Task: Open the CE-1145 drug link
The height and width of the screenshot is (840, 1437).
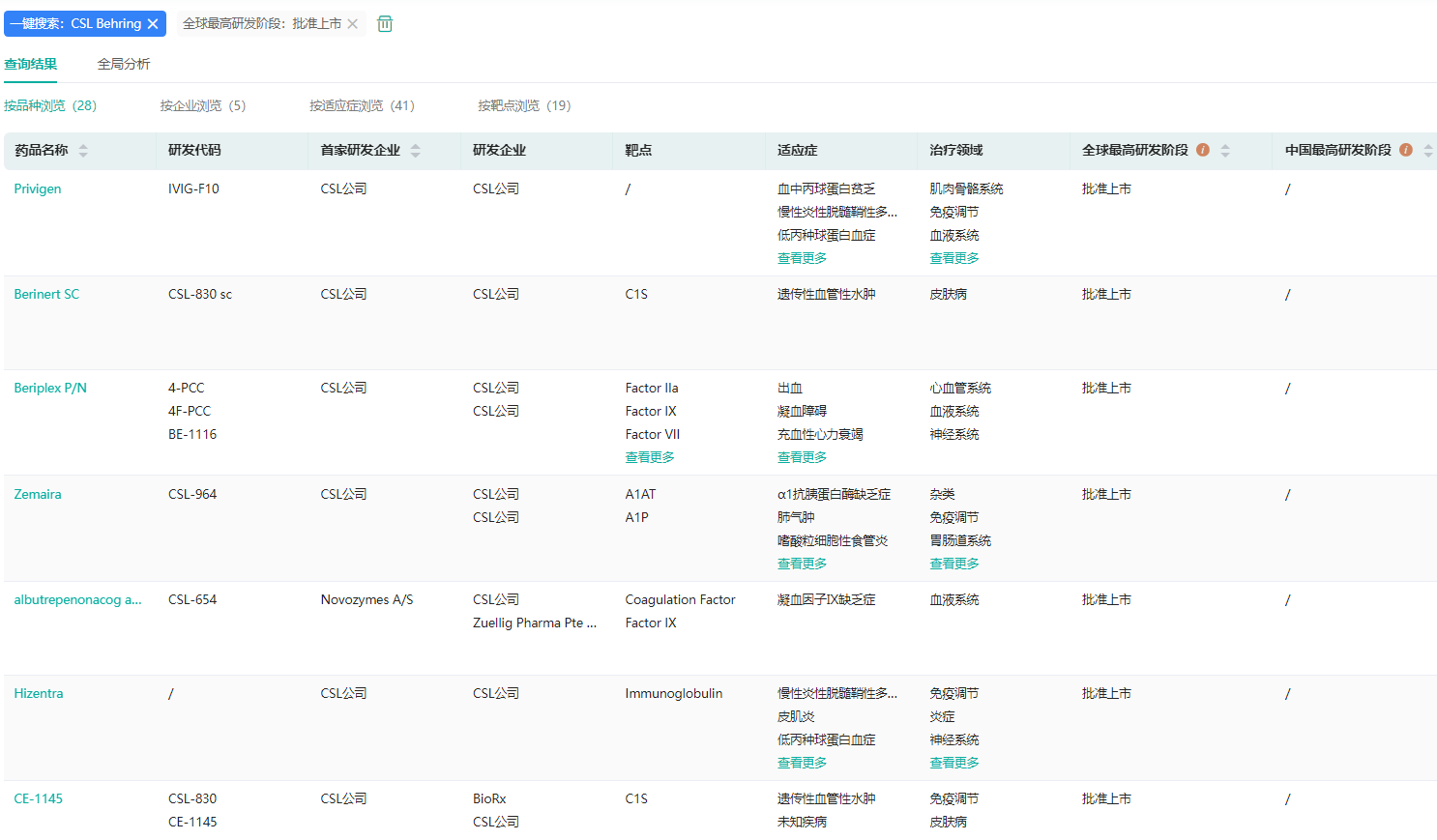Action: [x=39, y=798]
